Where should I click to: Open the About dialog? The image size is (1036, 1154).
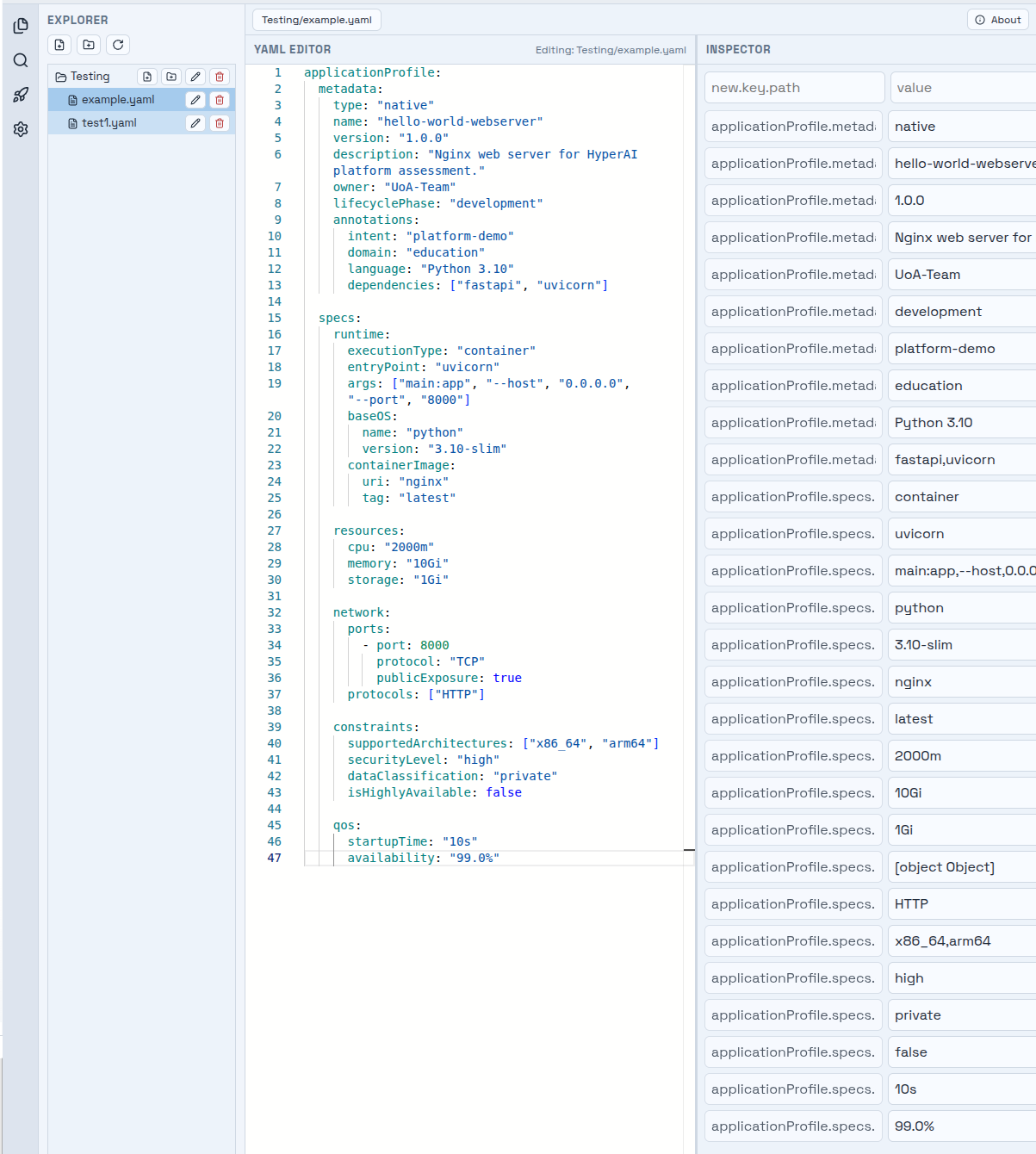click(997, 20)
